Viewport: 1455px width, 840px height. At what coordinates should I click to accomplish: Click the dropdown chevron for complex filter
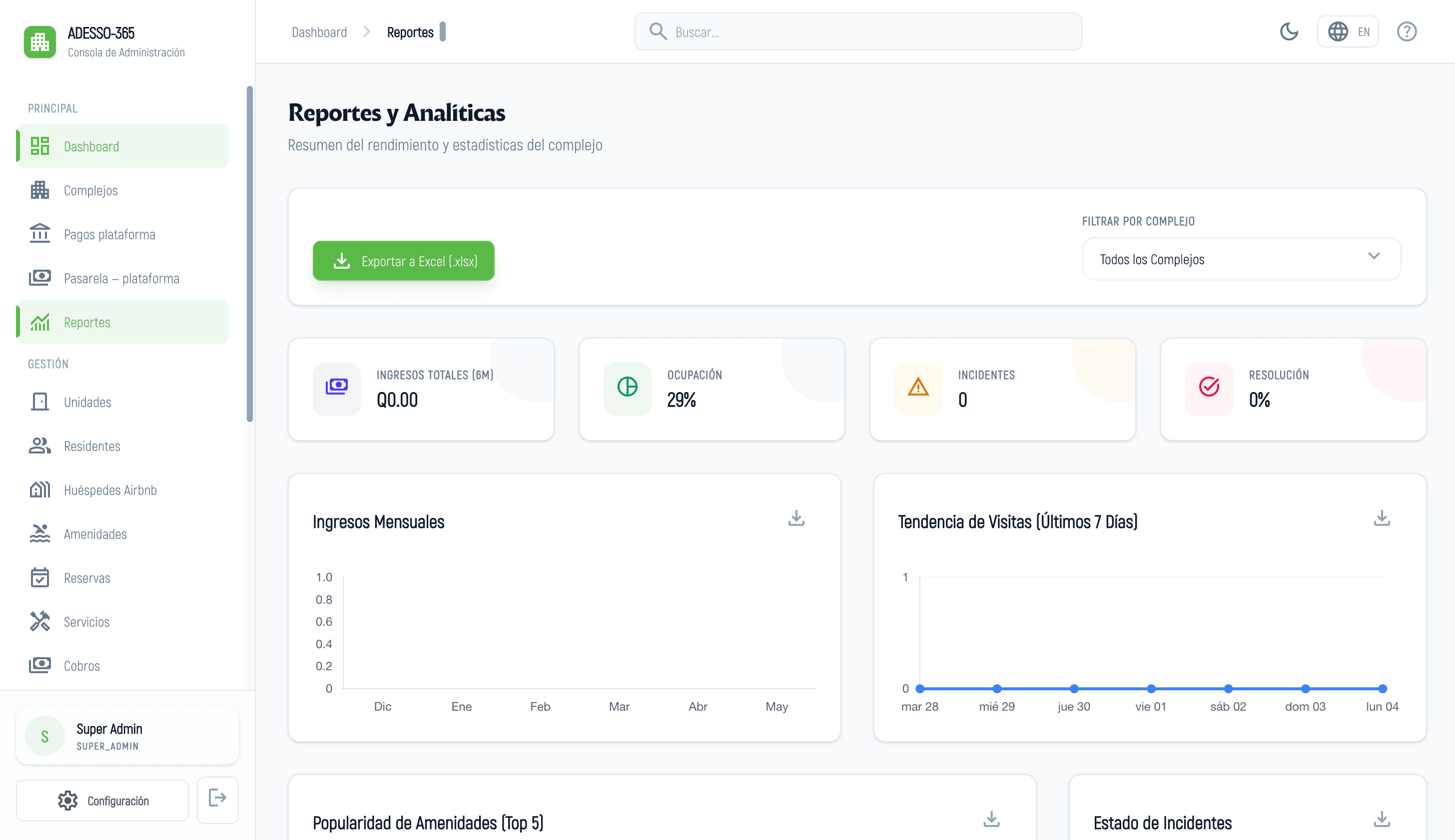click(x=1374, y=256)
